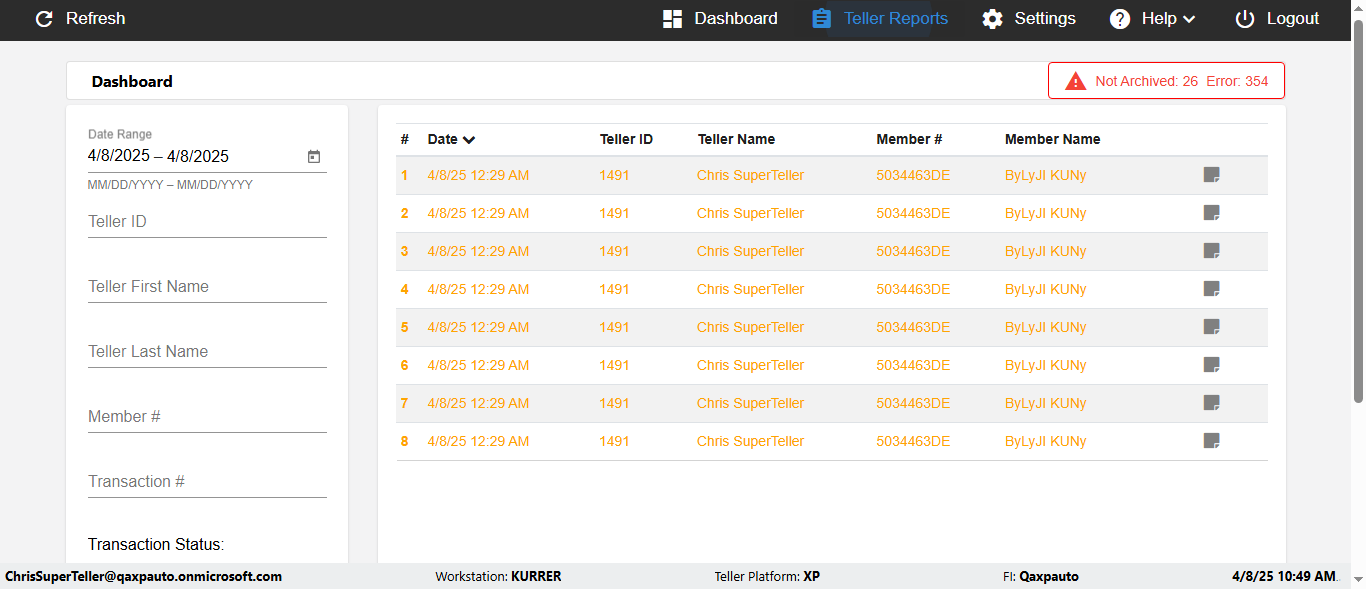Click the Logout text link
The image size is (1366, 589).
[1293, 19]
